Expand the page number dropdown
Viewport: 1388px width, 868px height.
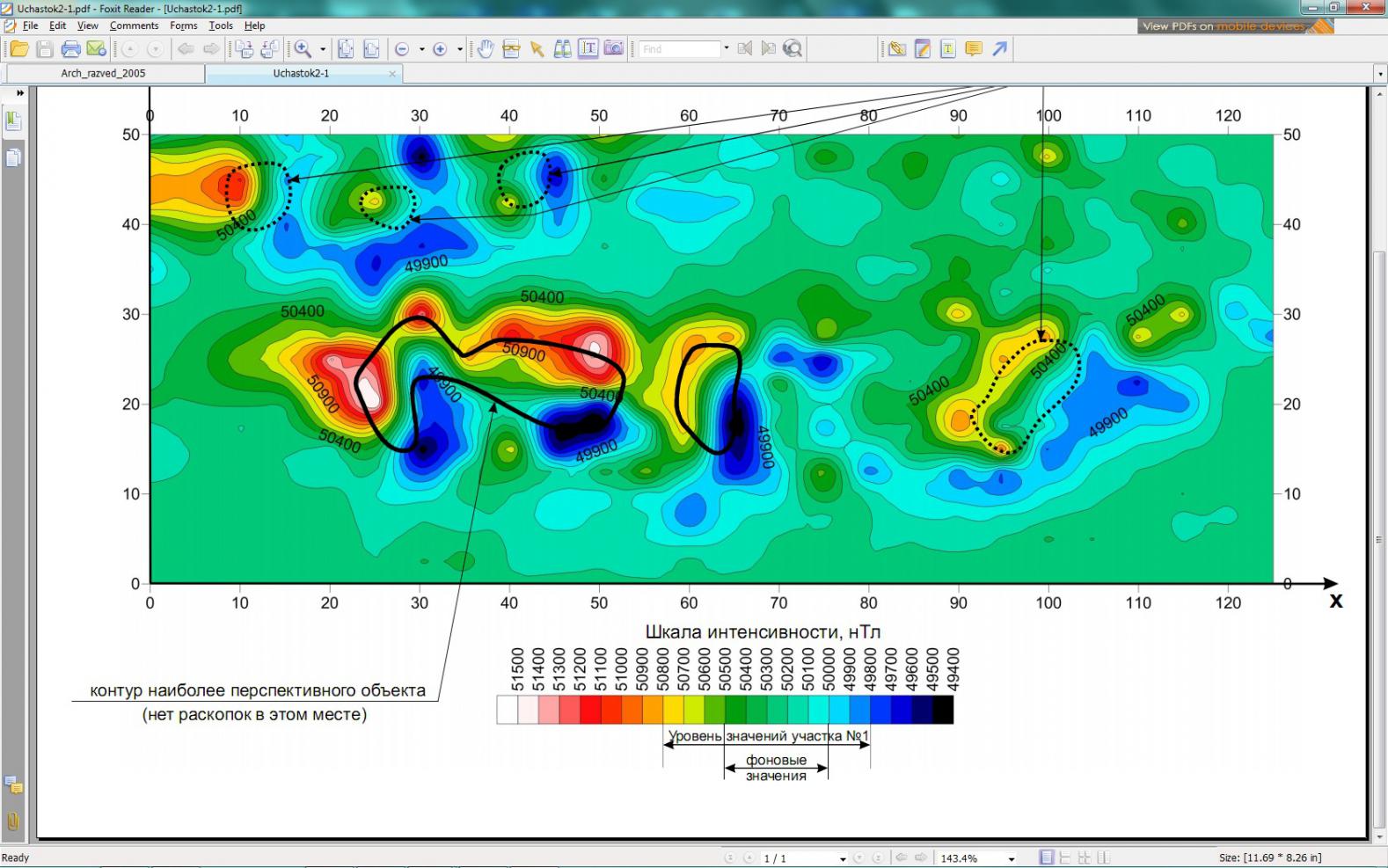(843, 858)
